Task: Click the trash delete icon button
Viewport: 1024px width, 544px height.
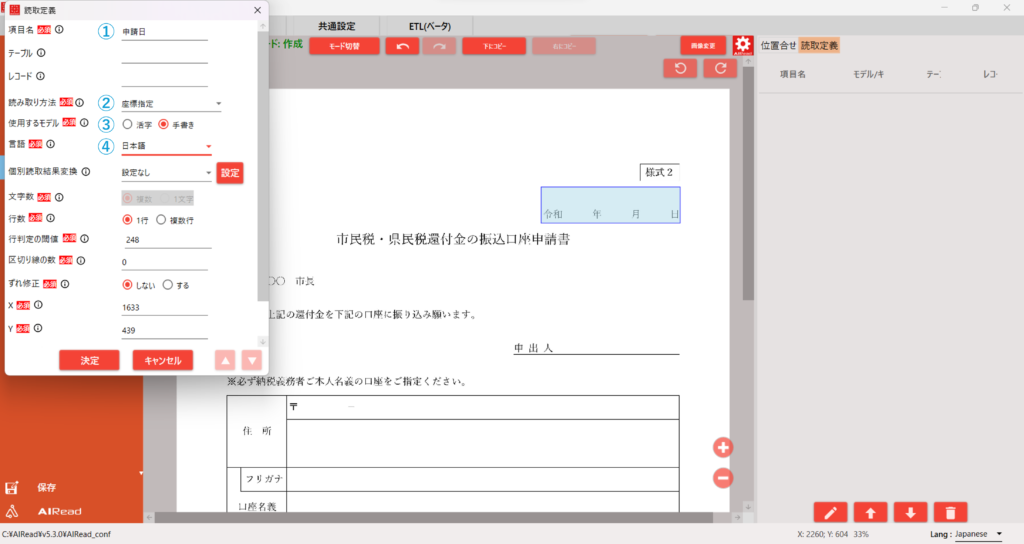Action: point(950,513)
